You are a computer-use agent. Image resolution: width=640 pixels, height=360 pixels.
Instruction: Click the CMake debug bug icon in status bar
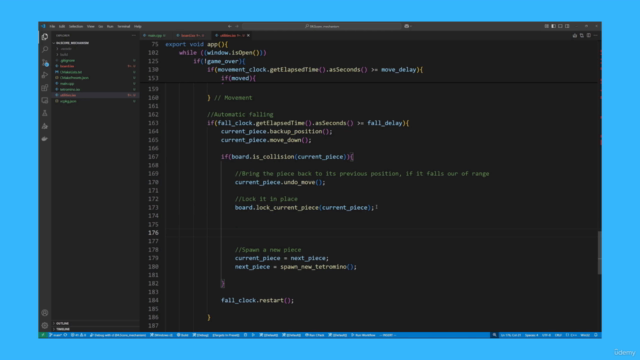[x=245, y=335]
